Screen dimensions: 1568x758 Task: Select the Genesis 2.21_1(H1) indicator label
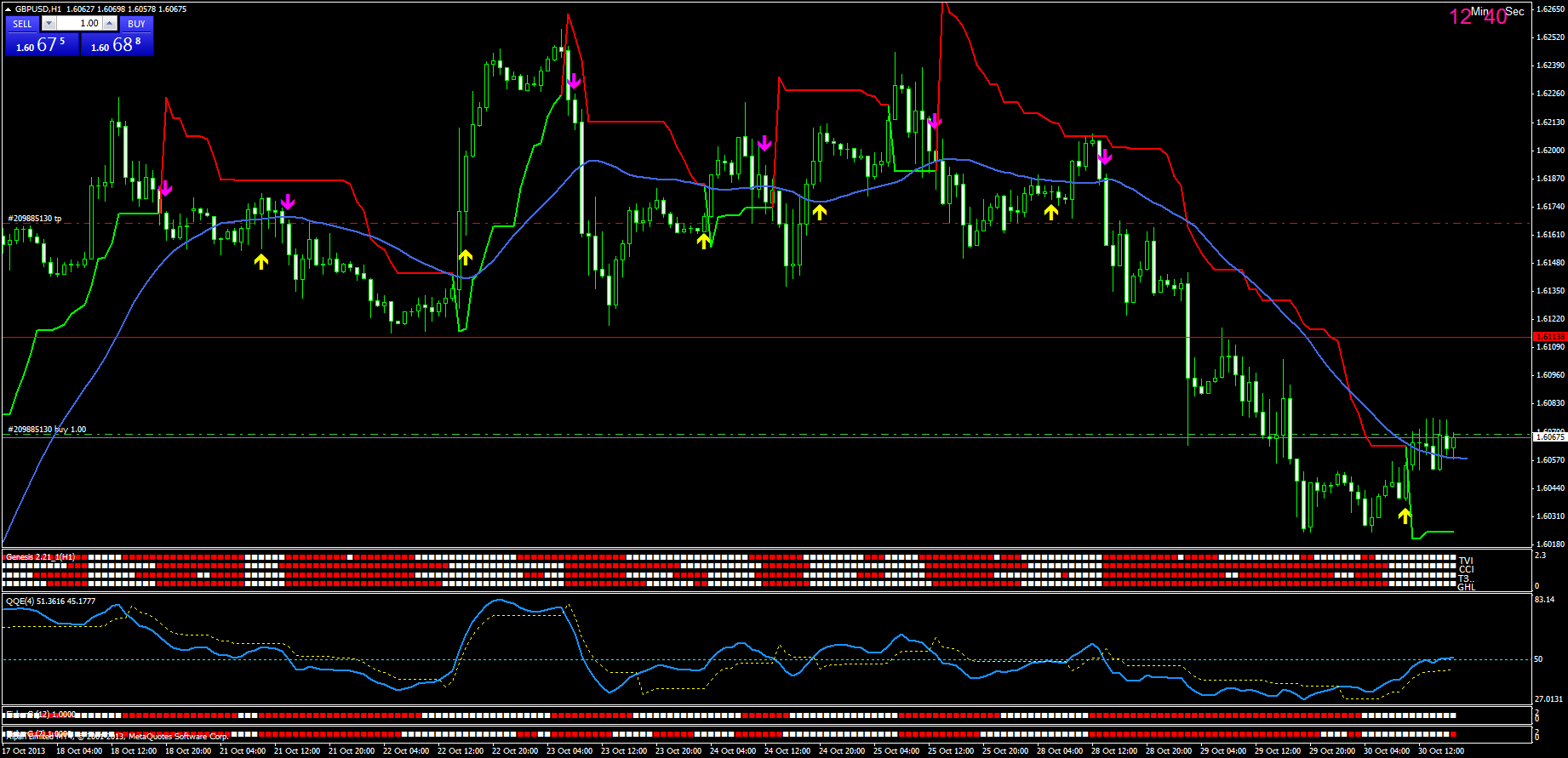[x=40, y=557]
